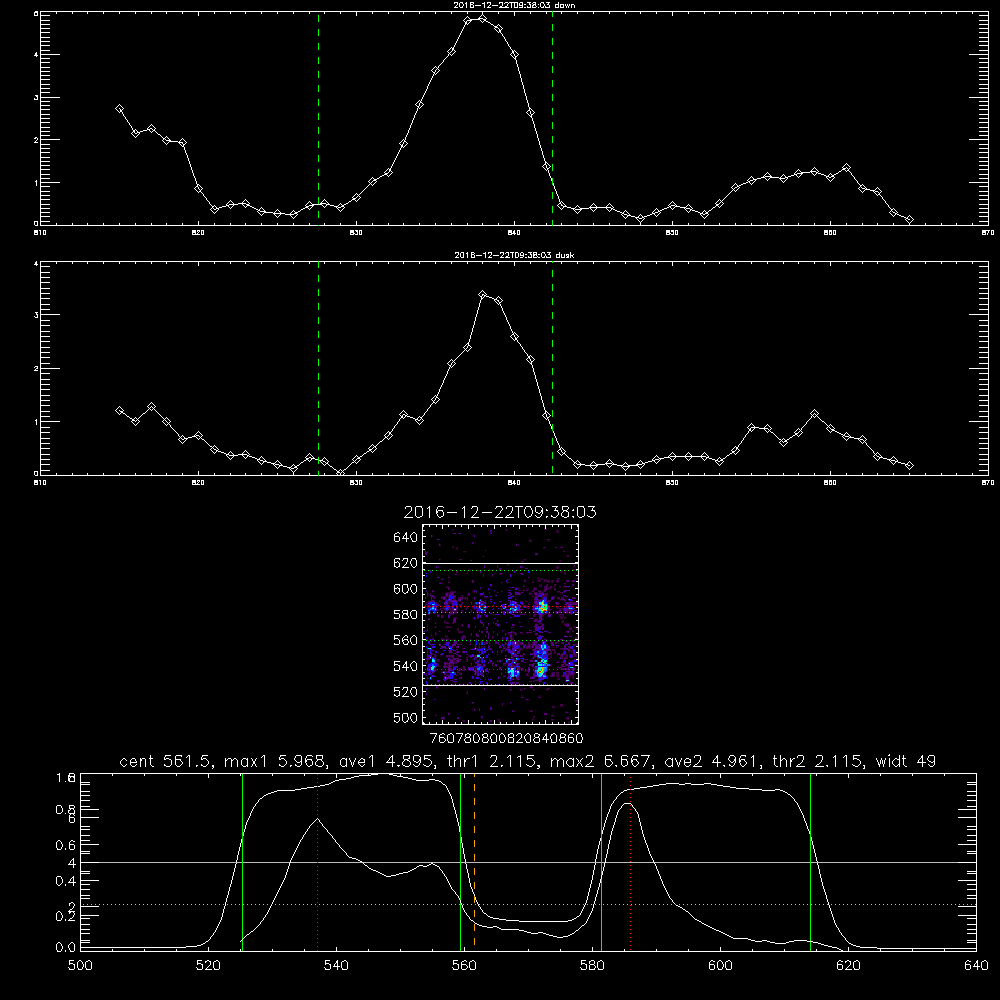Click bottom plot x-axis label 620

[x=848, y=965]
